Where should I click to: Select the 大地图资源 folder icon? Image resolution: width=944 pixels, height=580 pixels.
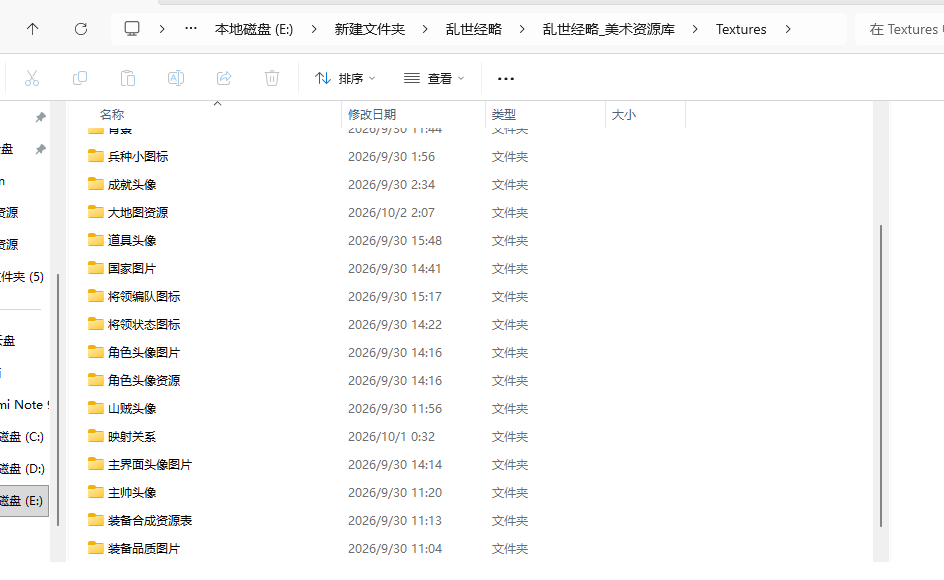[x=96, y=212]
